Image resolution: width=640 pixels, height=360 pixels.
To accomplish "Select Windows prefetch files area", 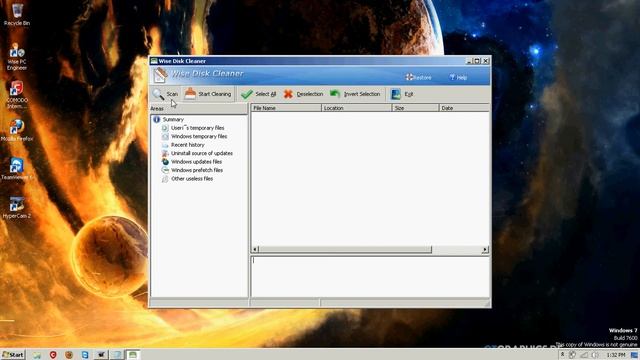I will tap(197, 170).
